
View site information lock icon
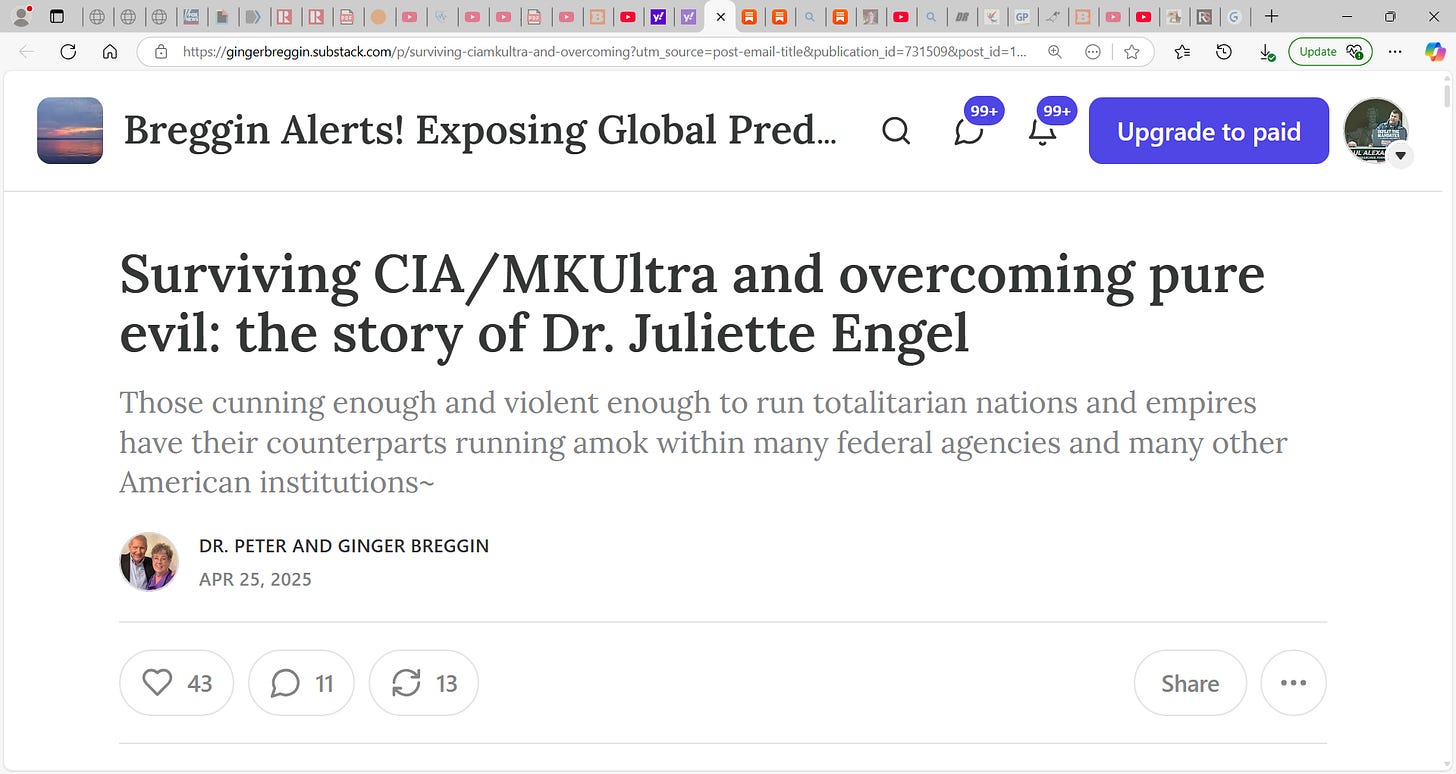(x=160, y=52)
